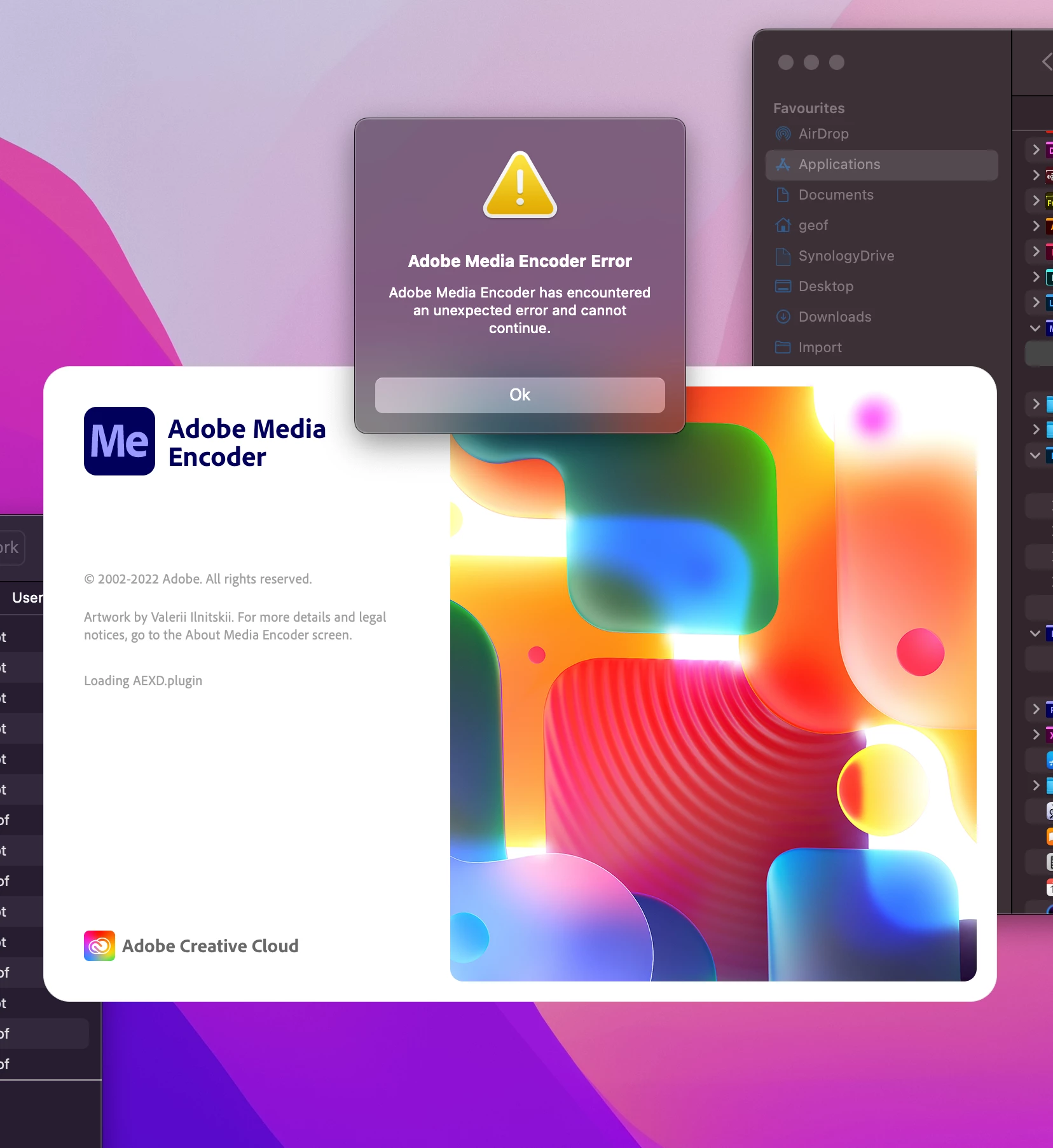
Task: Click the Me Media Encoder logo
Action: 120,441
